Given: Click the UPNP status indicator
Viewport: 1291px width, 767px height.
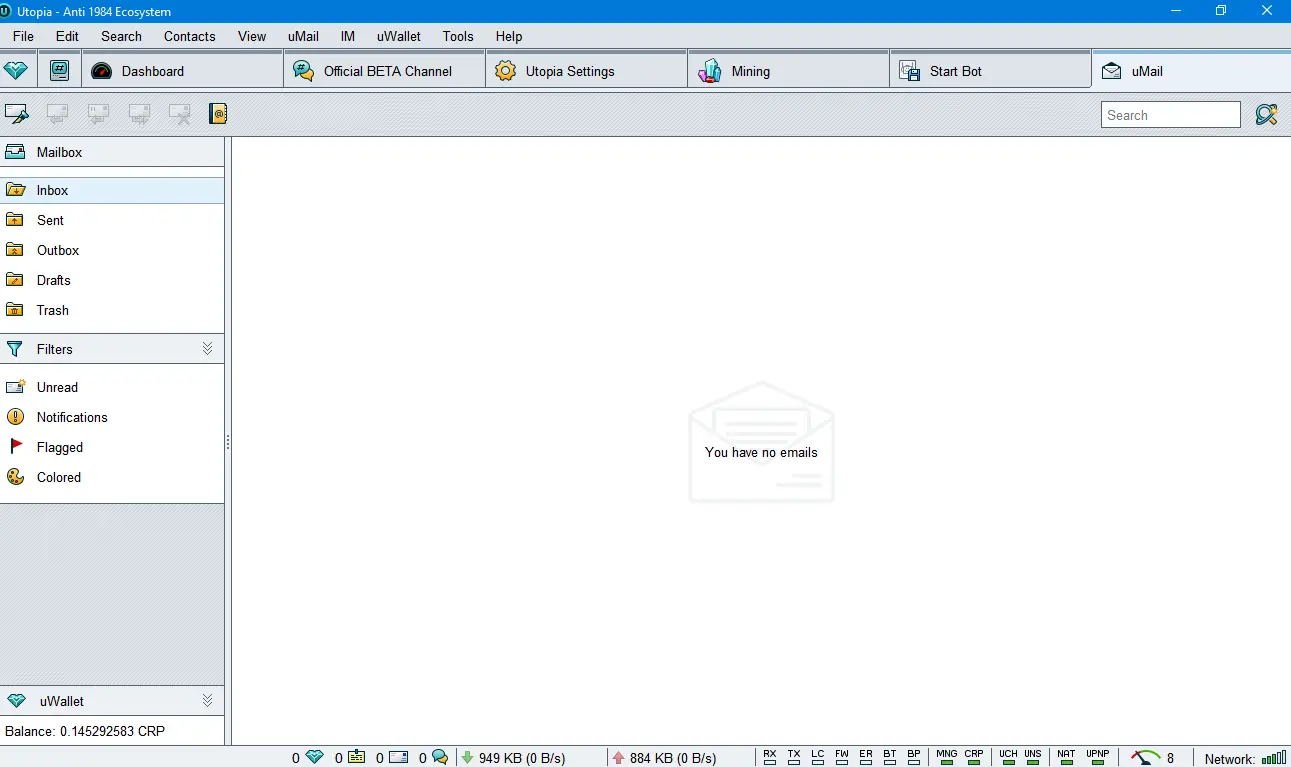Looking at the screenshot, I should 1098,757.
